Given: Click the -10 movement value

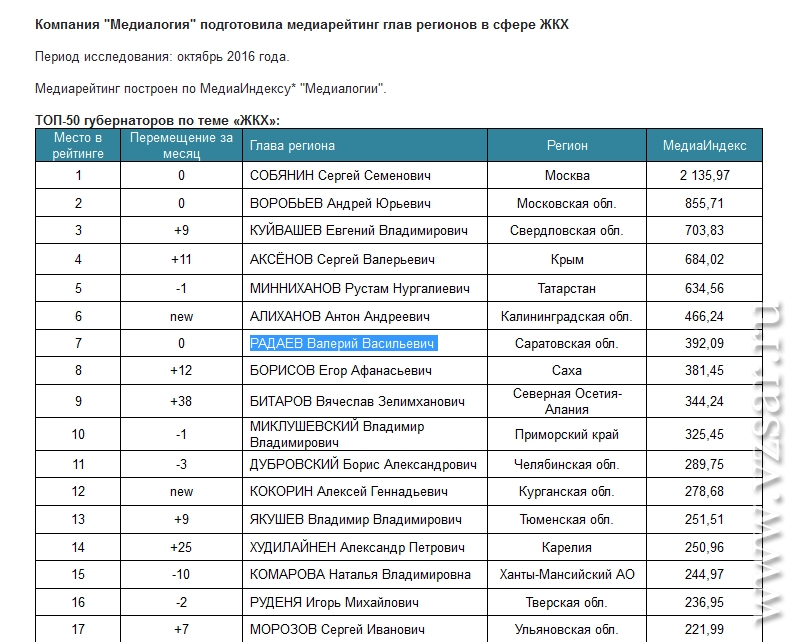Looking at the screenshot, I should pos(181,574).
